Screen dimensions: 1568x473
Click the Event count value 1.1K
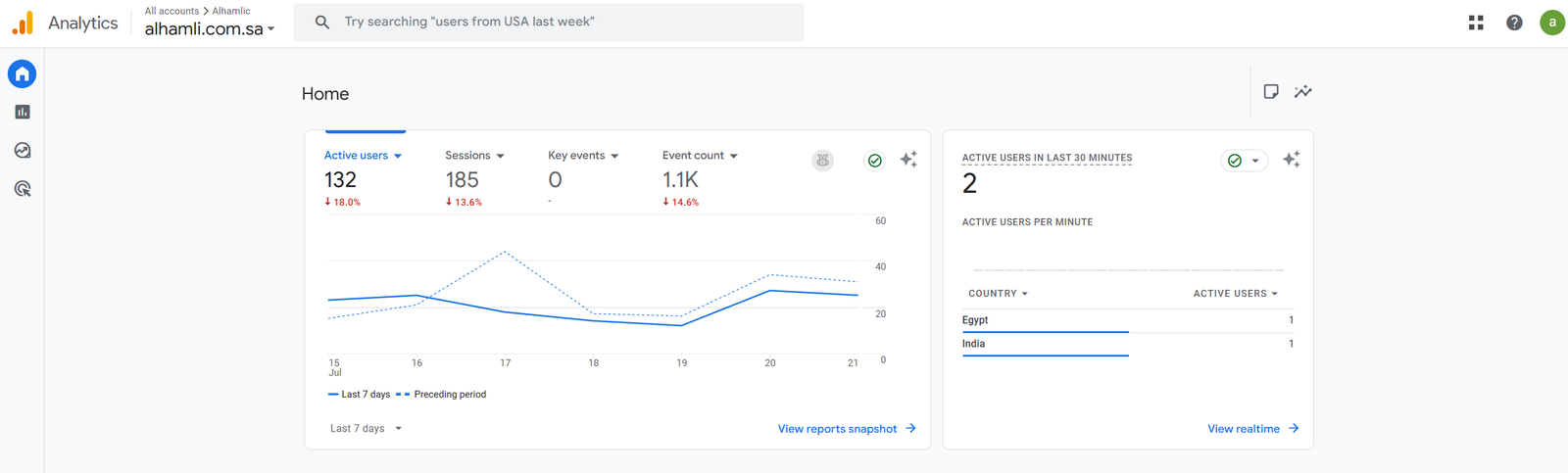(x=680, y=180)
